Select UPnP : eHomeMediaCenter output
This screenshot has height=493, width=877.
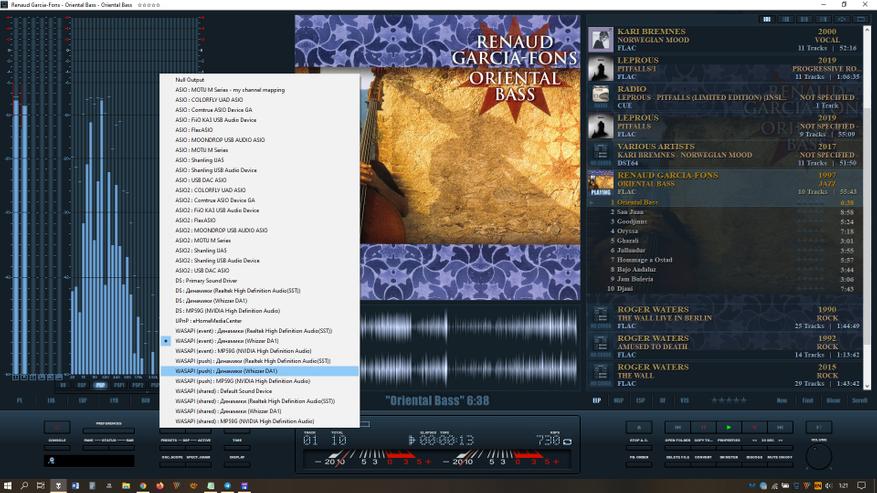point(209,321)
